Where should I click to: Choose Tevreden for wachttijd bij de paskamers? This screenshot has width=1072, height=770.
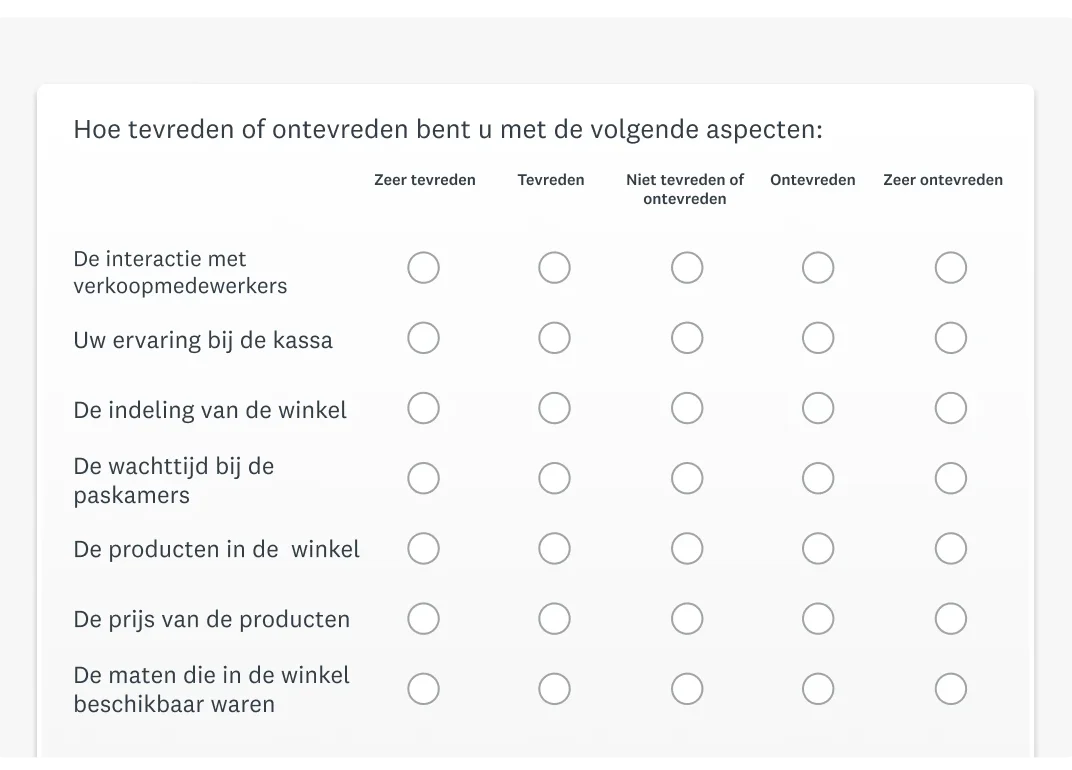coord(554,478)
